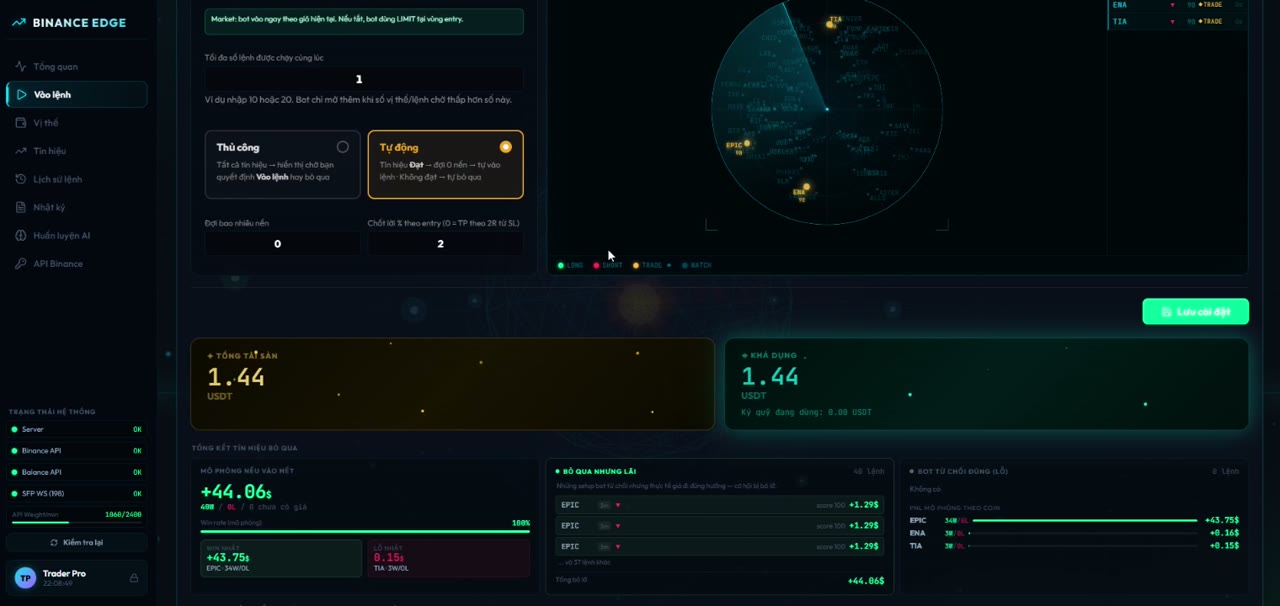The image size is (1280, 606).
Task: Click the Lỗ nhất 0.15$ card
Action: (449, 558)
